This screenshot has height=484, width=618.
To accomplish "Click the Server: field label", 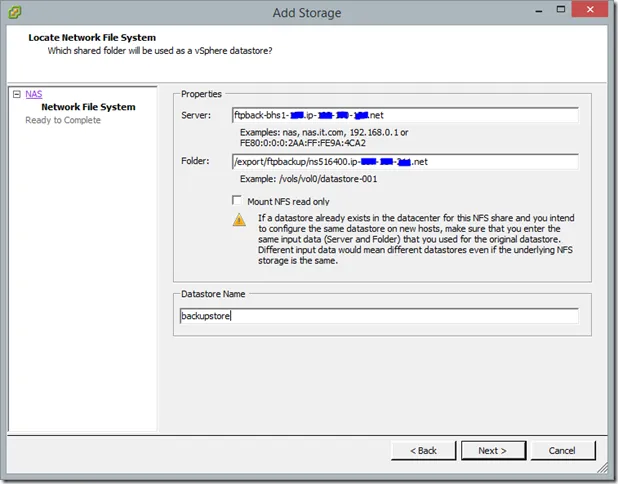I will pyautogui.click(x=196, y=115).
